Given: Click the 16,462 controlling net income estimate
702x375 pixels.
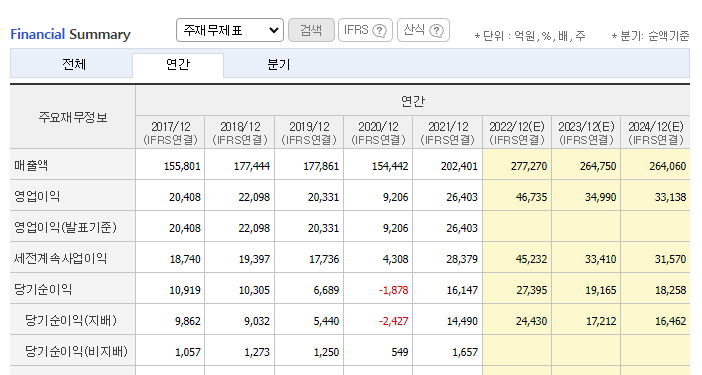Looking at the screenshot, I should (x=670, y=321).
